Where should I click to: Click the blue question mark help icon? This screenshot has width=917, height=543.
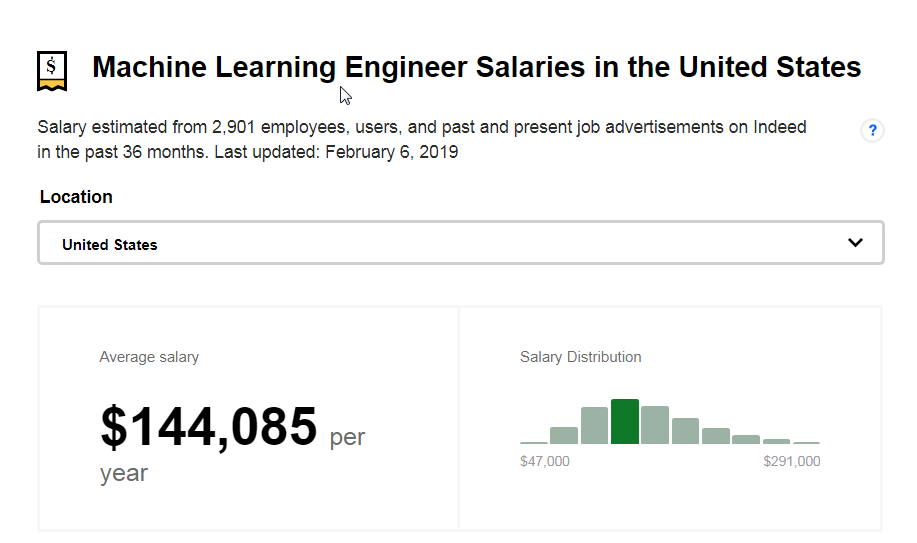pyautogui.click(x=872, y=130)
